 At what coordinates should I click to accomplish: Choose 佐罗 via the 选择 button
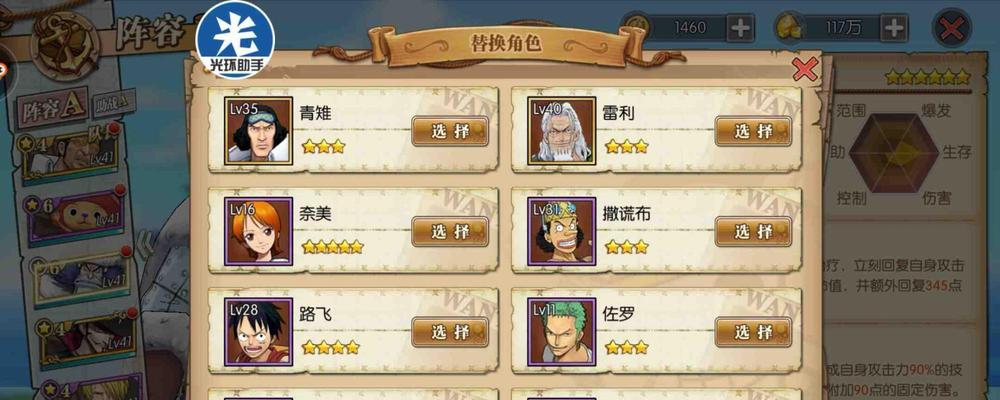click(x=753, y=332)
